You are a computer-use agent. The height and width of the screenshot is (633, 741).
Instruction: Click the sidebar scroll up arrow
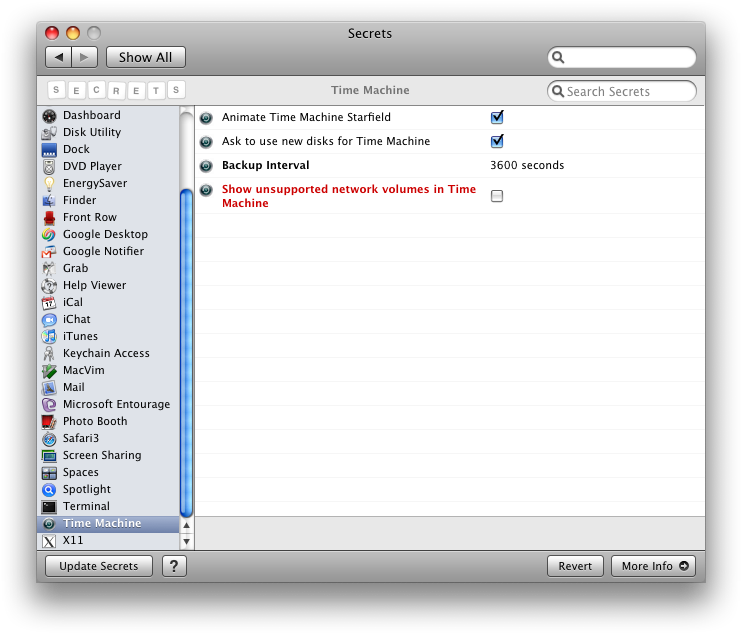[x=186, y=525]
